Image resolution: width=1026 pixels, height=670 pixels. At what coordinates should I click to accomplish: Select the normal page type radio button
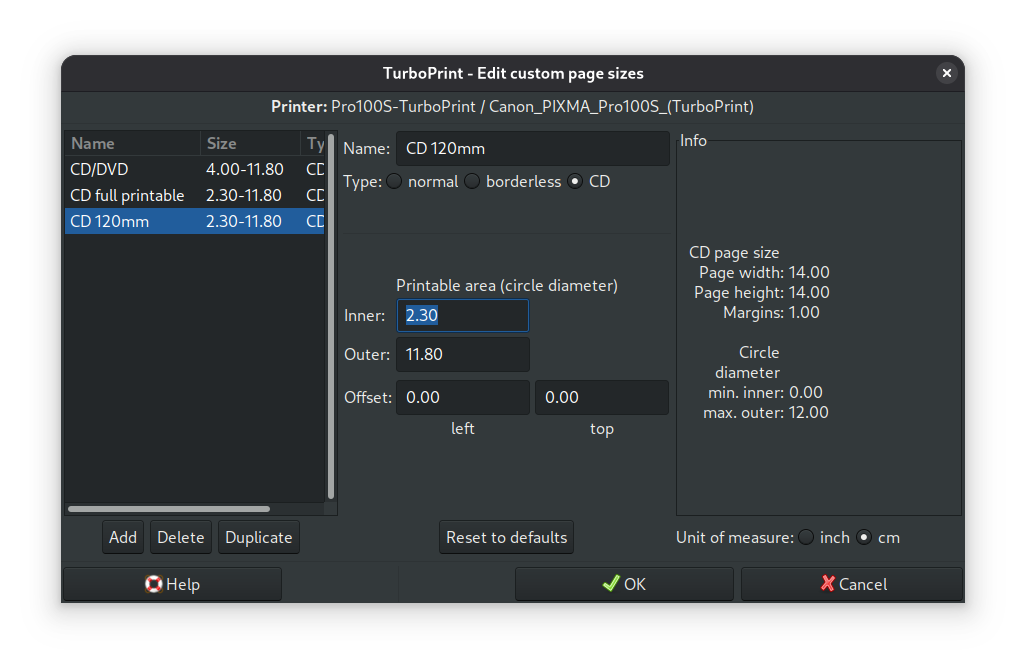click(x=395, y=181)
